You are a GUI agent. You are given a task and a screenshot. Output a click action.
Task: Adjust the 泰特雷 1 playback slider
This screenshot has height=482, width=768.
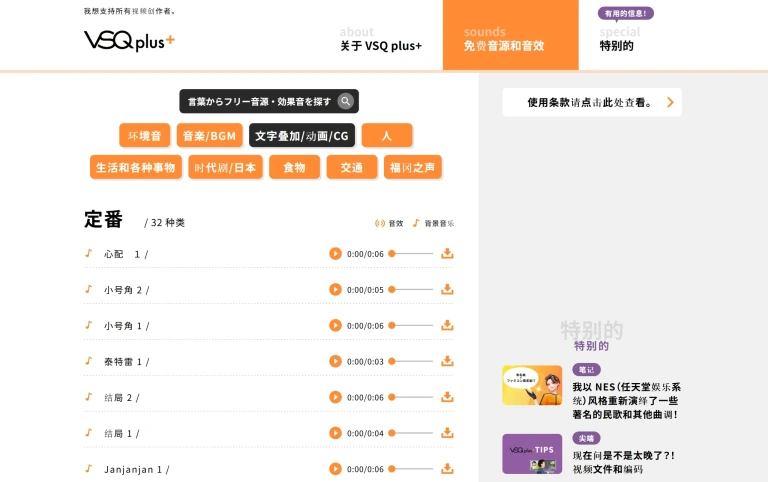coord(410,362)
